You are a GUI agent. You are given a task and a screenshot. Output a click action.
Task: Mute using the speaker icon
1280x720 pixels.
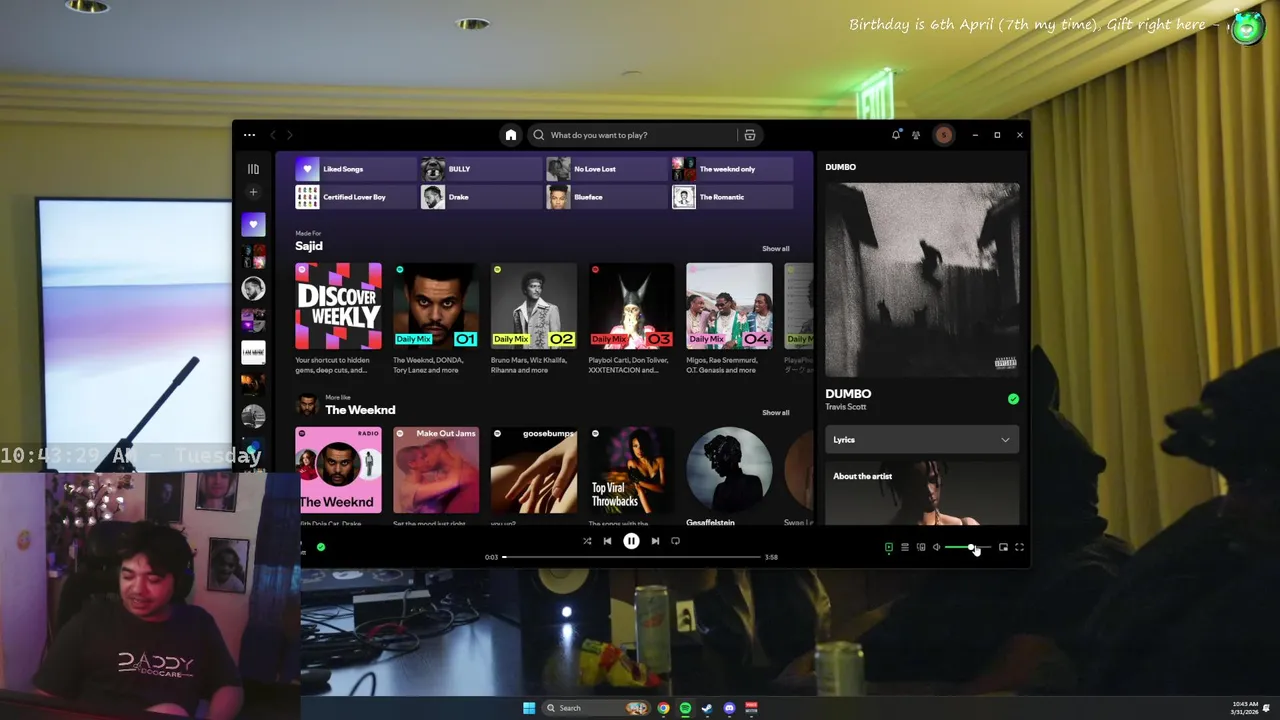coord(936,547)
